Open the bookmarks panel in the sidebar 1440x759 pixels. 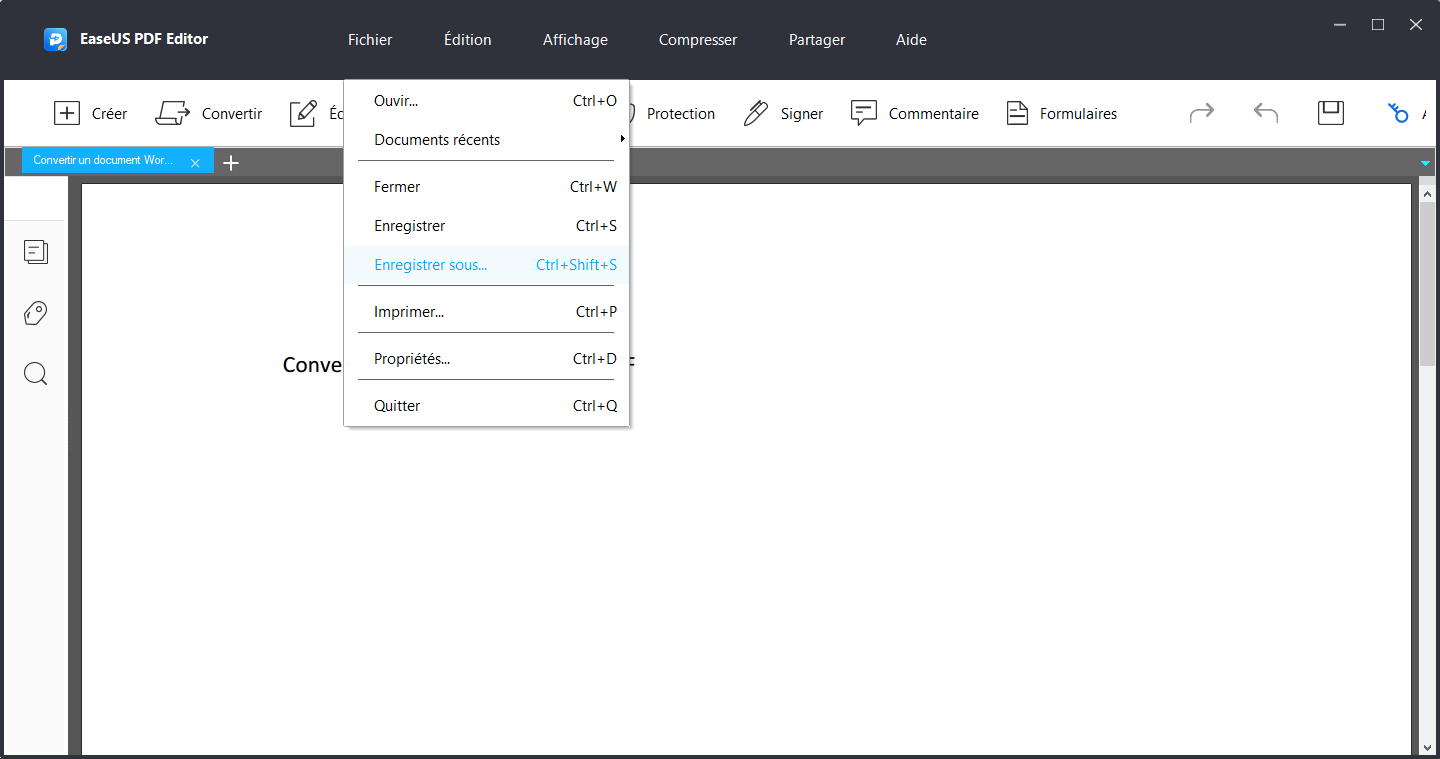tap(35, 313)
